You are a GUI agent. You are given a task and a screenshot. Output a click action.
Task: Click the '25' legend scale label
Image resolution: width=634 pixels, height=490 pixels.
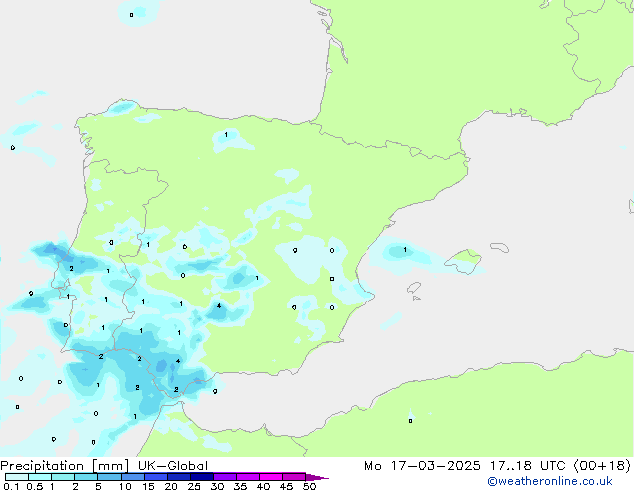coord(194,486)
